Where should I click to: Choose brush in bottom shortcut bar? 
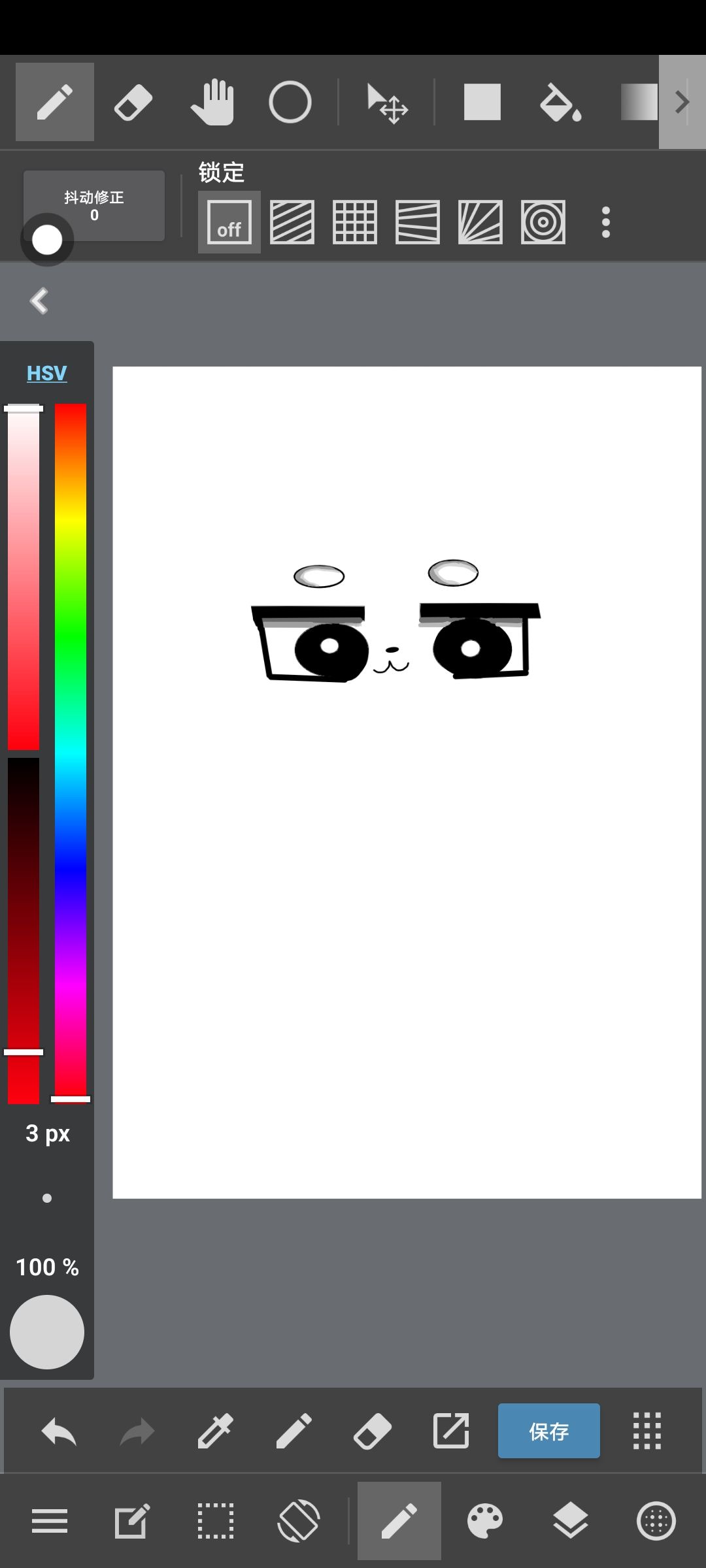(294, 1431)
